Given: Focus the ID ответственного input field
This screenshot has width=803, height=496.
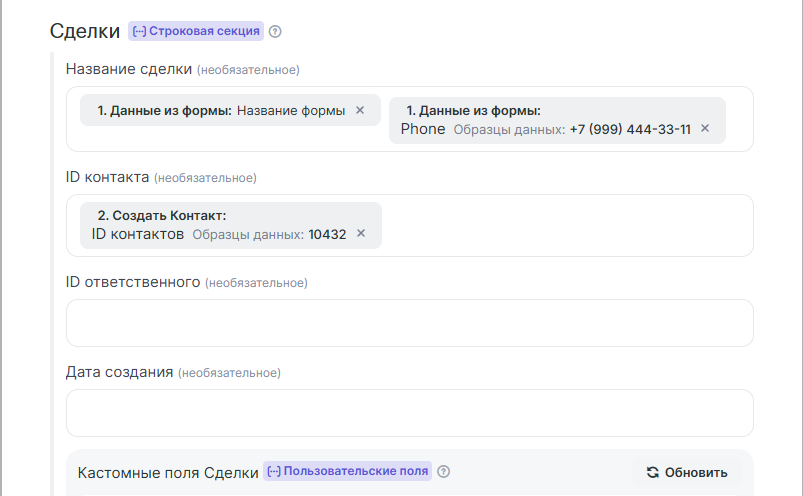Looking at the screenshot, I should click(x=409, y=323).
